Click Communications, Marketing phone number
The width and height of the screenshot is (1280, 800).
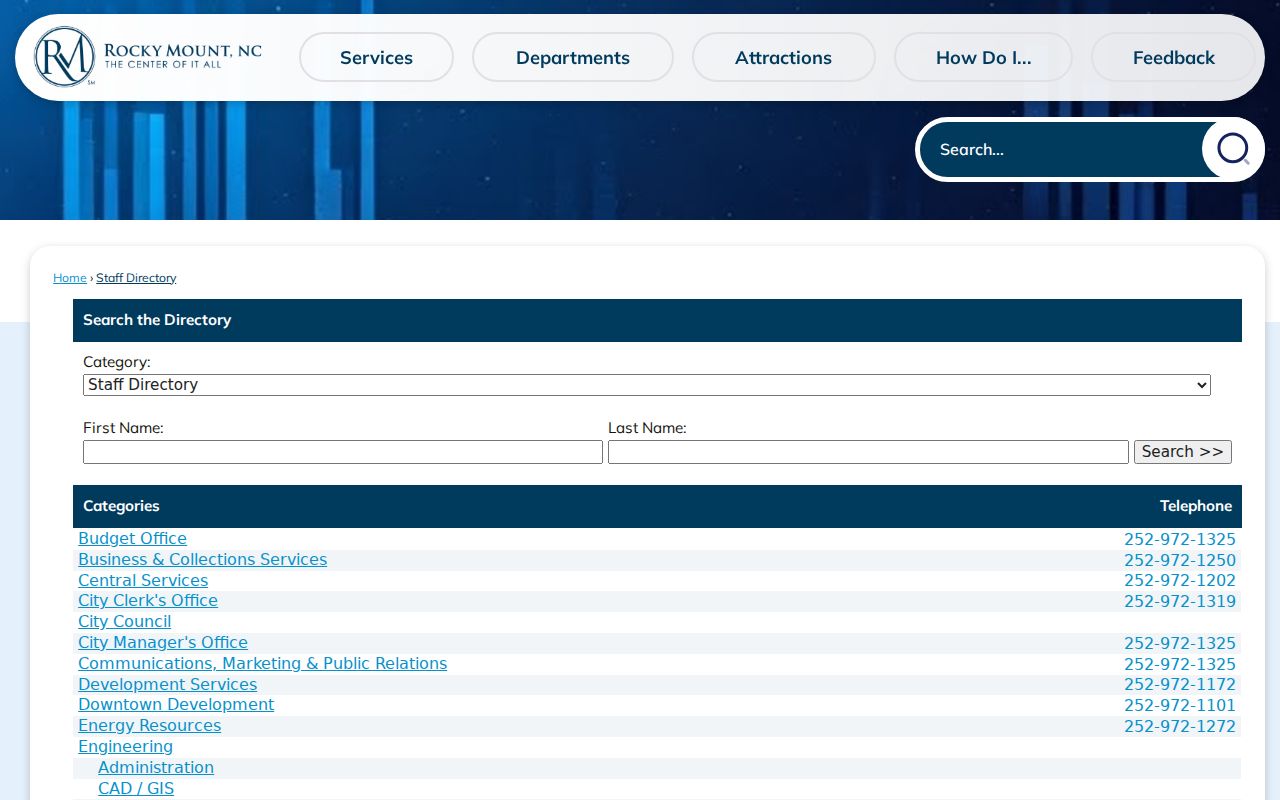pyautogui.click(x=1180, y=665)
